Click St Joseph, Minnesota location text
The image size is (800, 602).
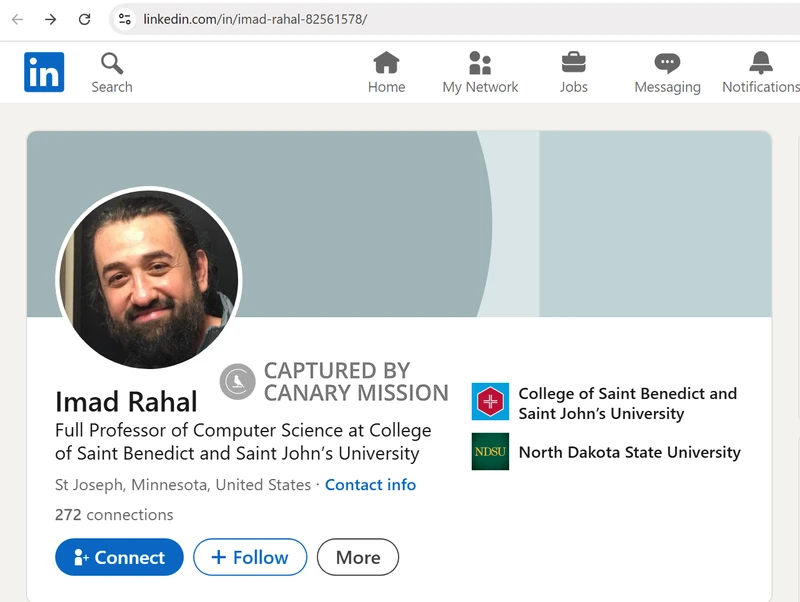[183, 485]
